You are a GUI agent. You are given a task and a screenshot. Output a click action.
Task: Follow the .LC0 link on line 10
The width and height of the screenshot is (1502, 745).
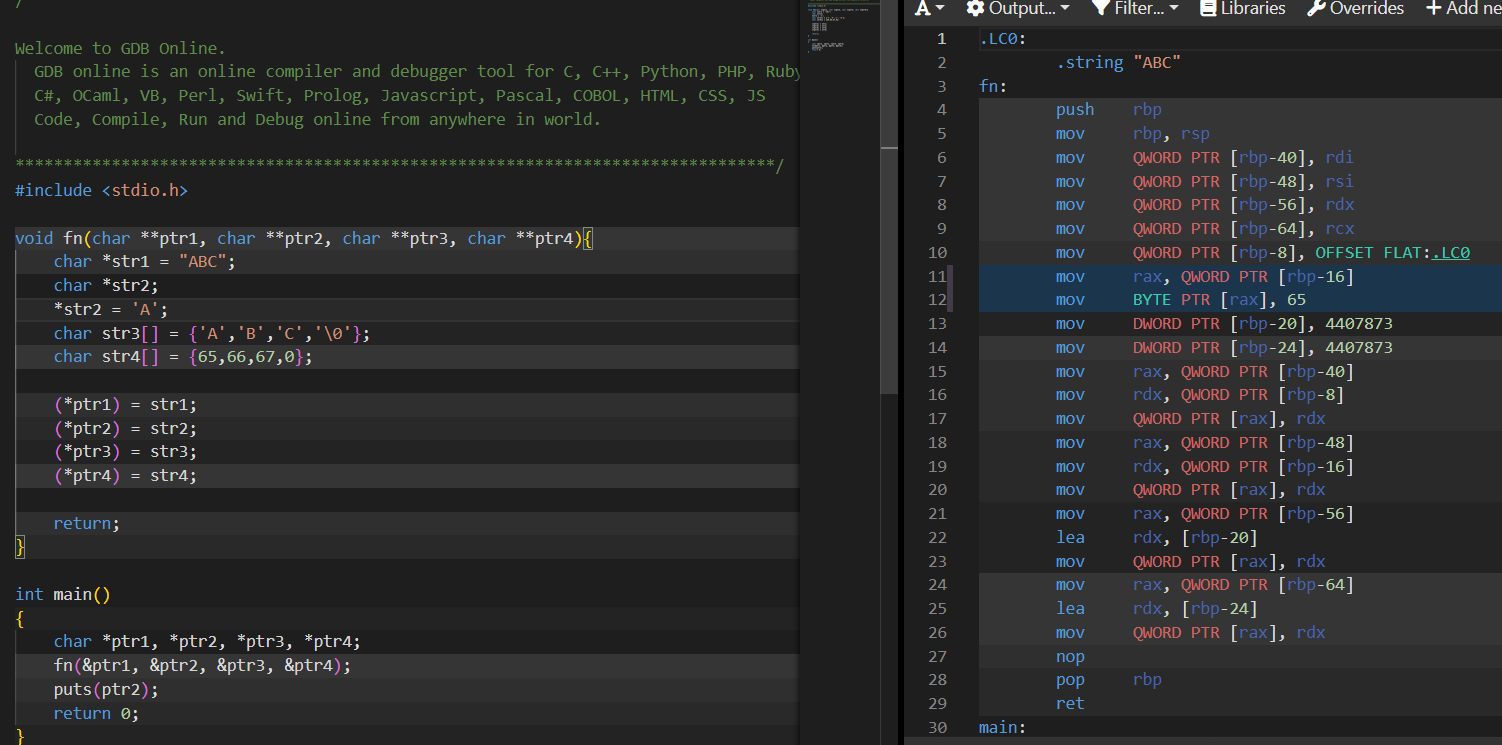[x=1451, y=253]
